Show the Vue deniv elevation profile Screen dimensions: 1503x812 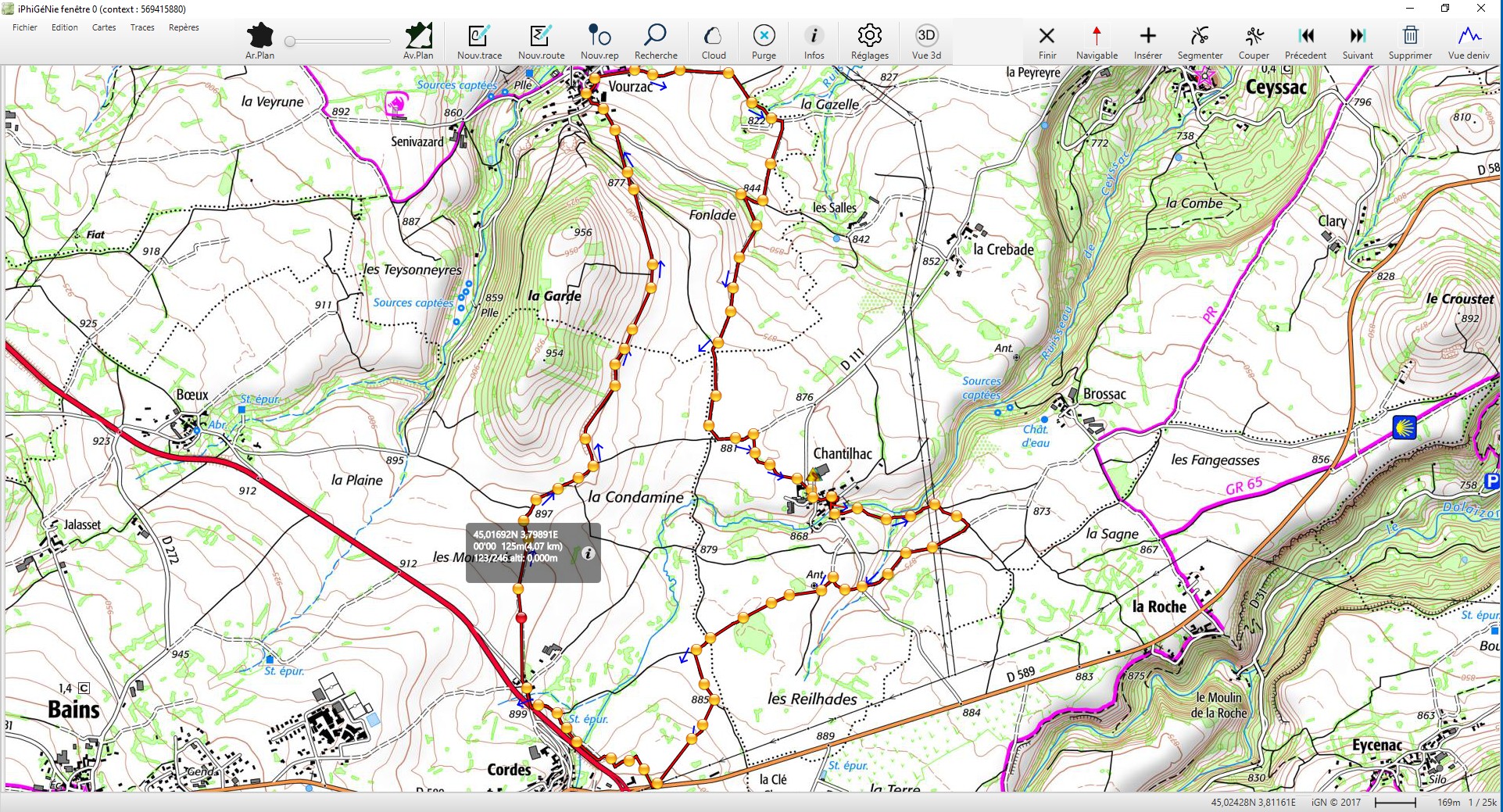pyautogui.click(x=1469, y=37)
